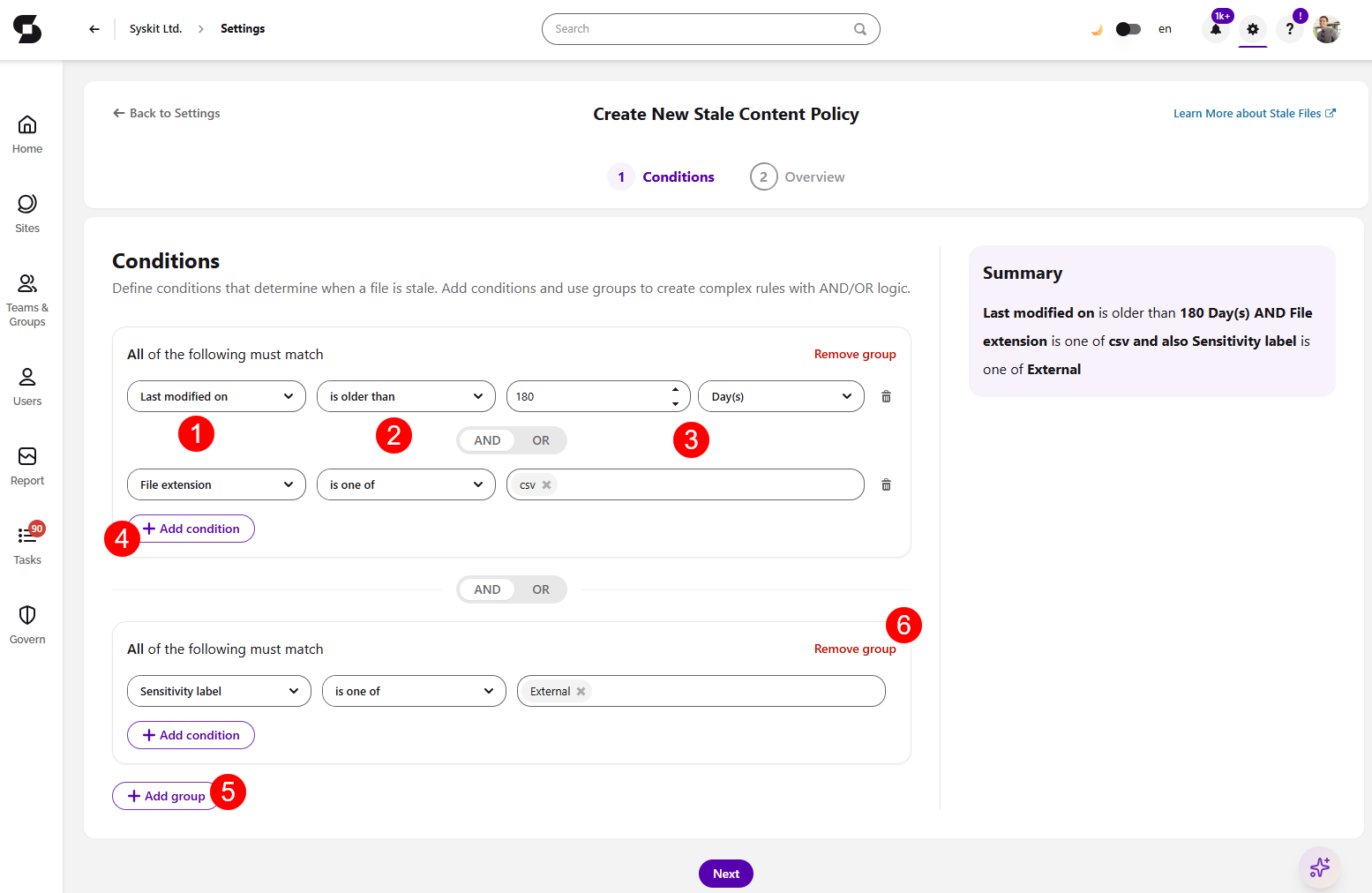Screen dimensions: 1372x893
Task: Decrease the 180 value with the stepper down arrow
Action: [x=675, y=403]
